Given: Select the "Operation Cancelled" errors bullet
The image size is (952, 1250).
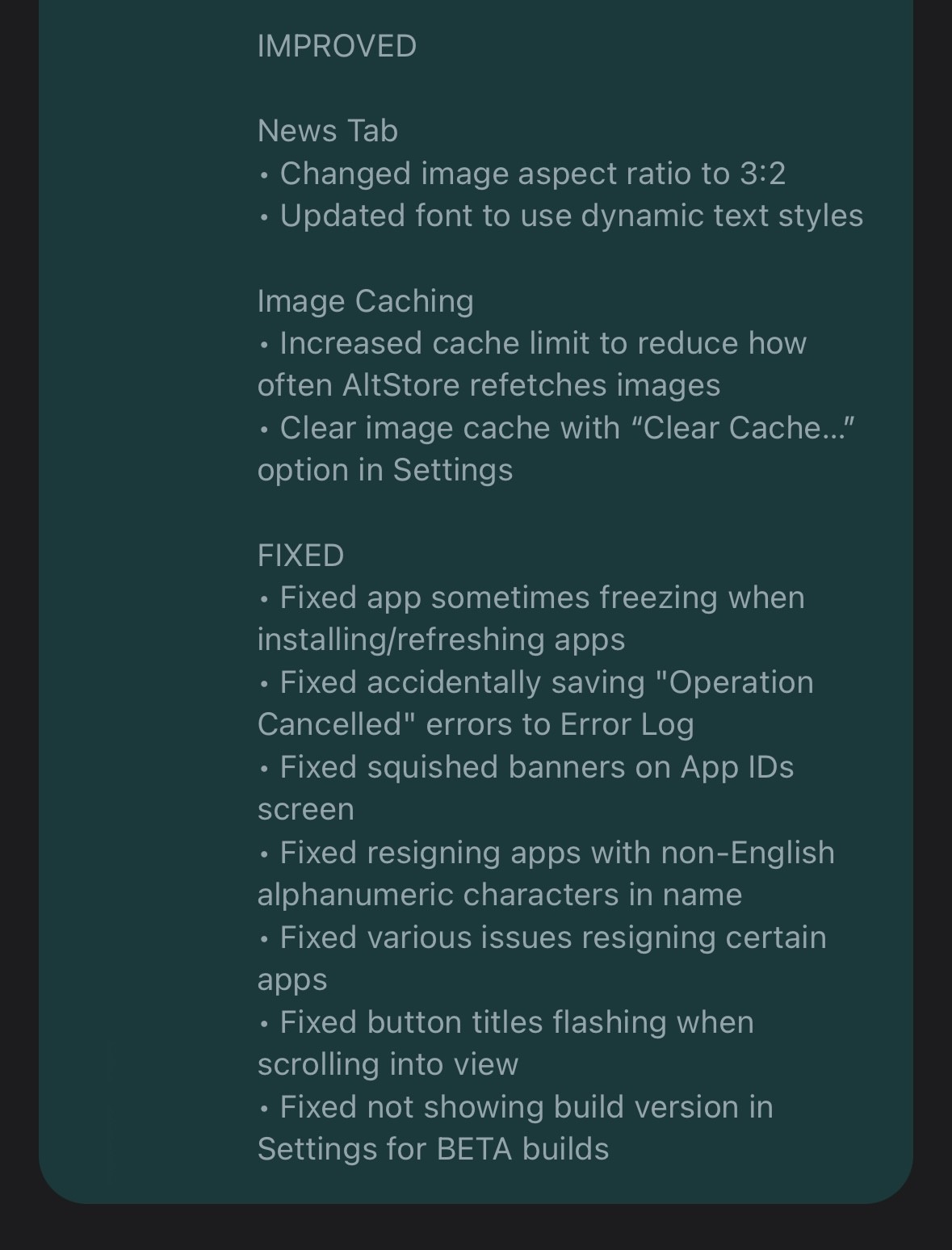Looking at the screenshot, I should click(536, 682).
